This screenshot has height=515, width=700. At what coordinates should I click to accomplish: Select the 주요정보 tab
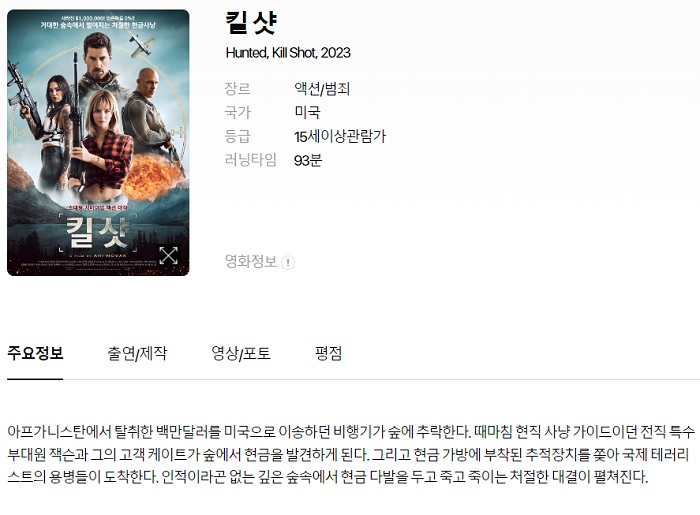coord(35,353)
